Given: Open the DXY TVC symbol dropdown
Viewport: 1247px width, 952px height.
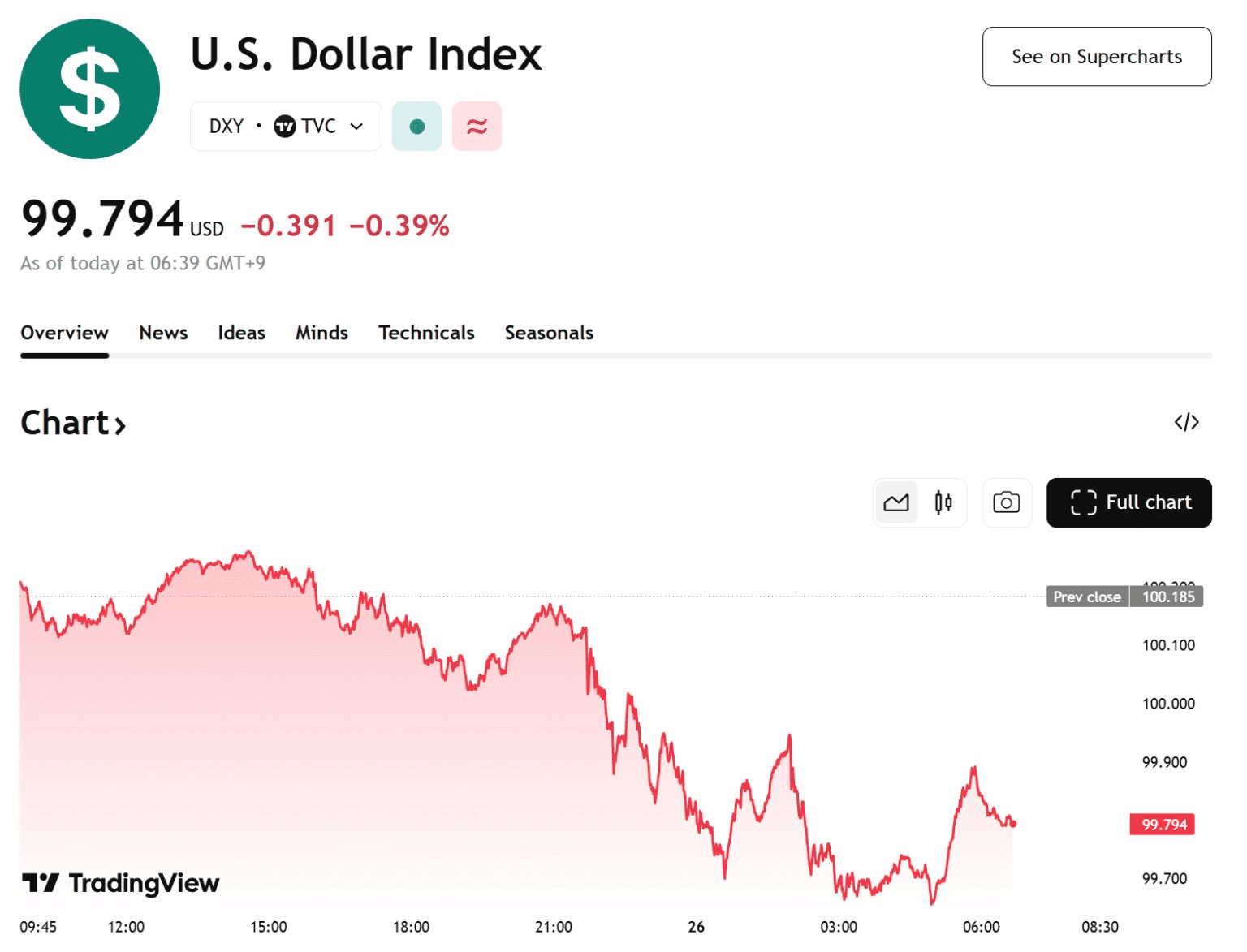Looking at the screenshot, I should (x=356, y=127).
